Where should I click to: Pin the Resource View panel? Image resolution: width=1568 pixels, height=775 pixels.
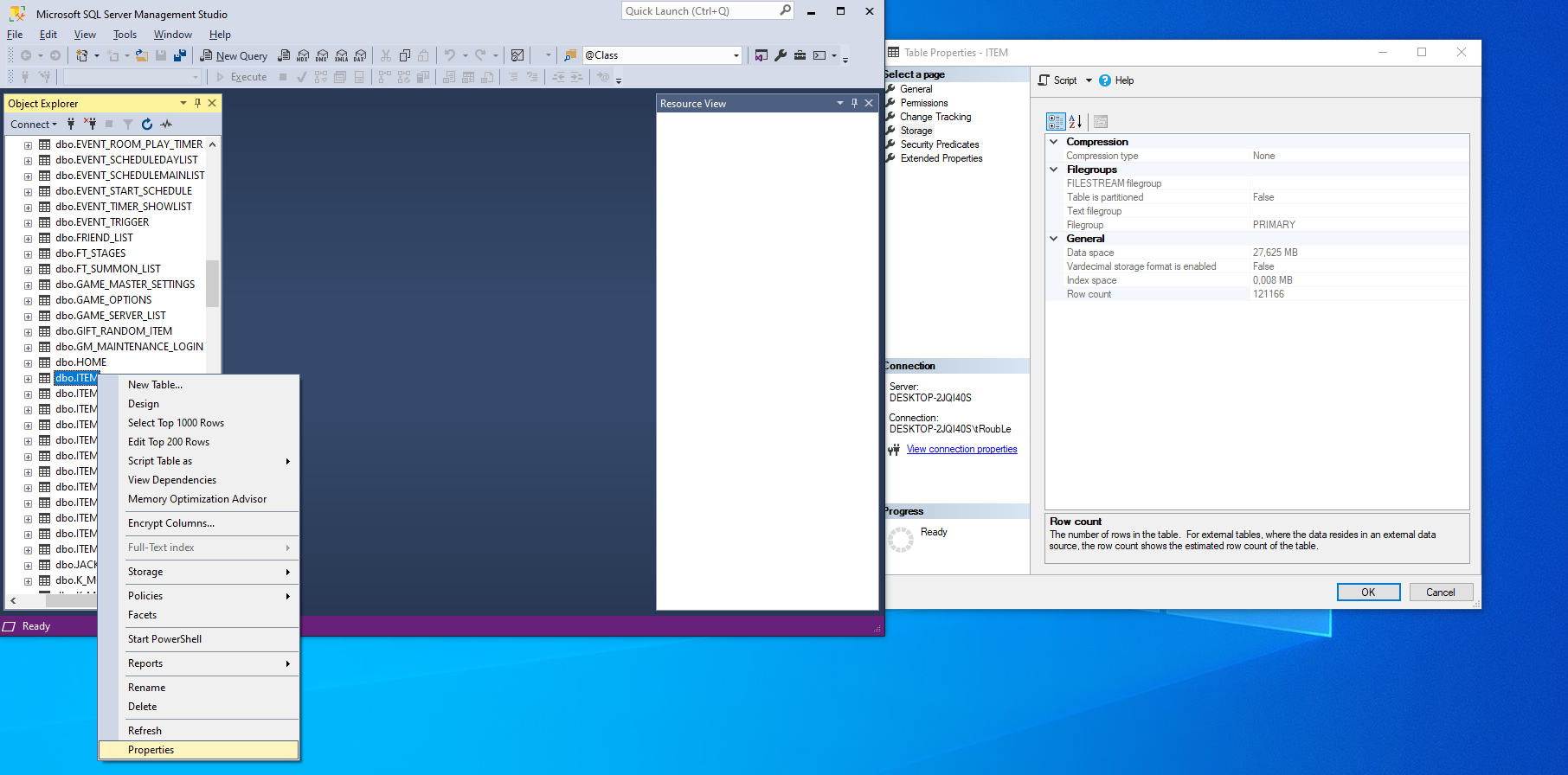854,103
